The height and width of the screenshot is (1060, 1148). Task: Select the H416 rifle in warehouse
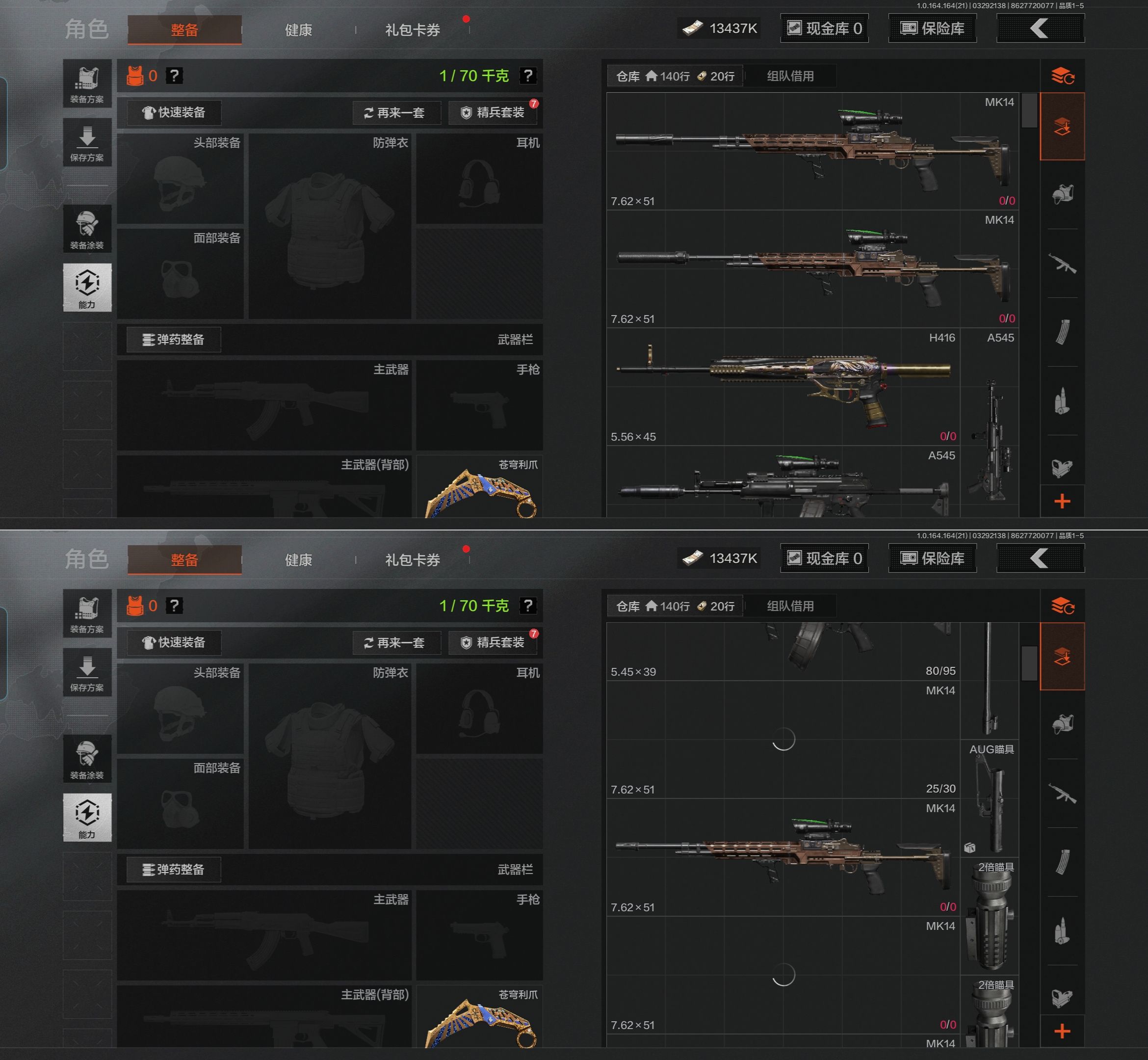783,387
